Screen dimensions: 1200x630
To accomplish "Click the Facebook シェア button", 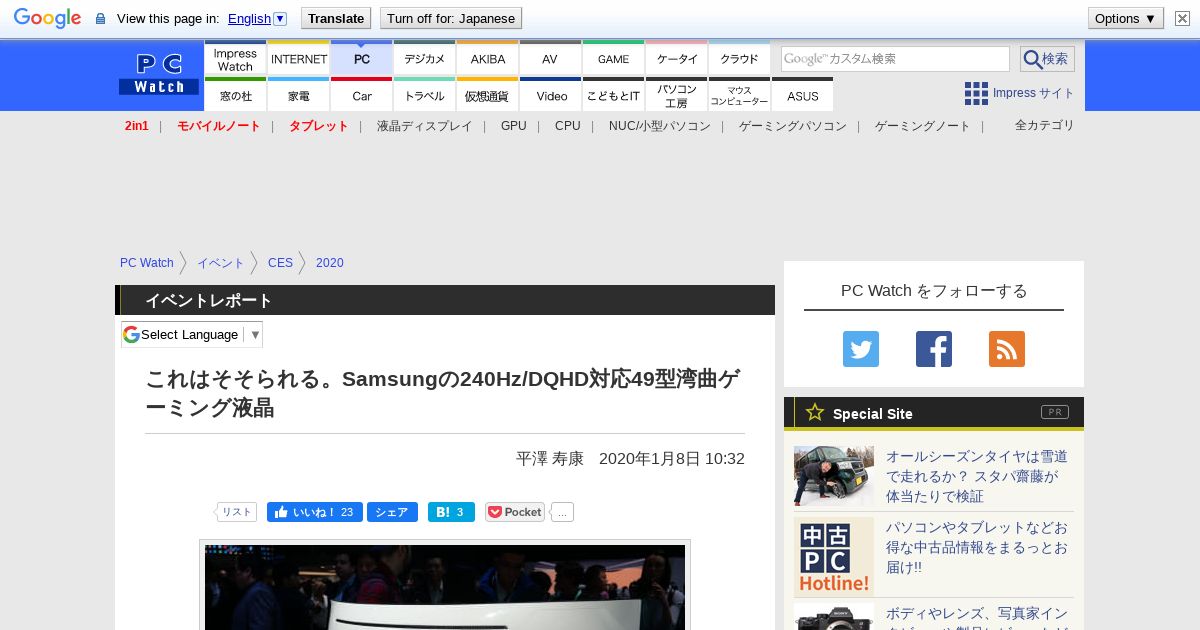I will [x=392, y=512].
